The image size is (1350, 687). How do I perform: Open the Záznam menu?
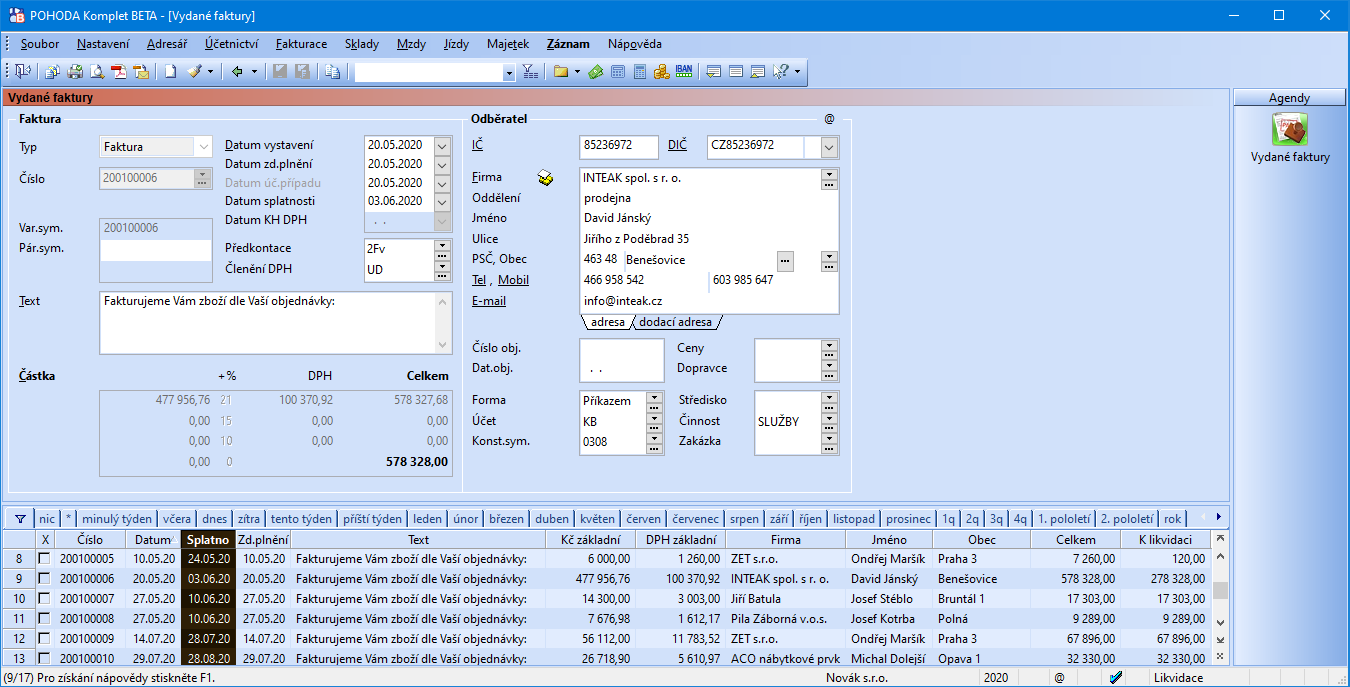568,44
